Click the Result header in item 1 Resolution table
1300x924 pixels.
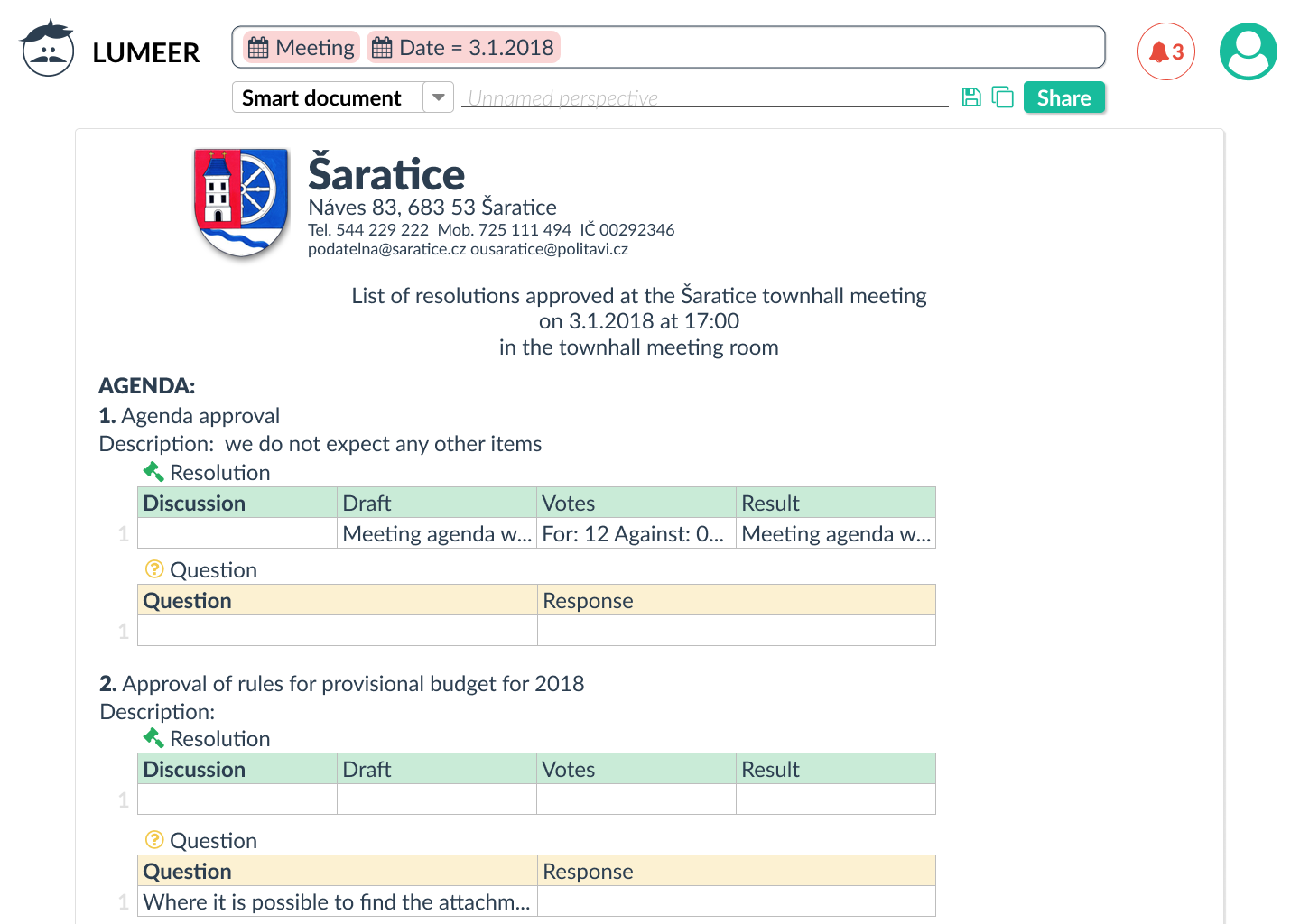click(x=836, y=503)
